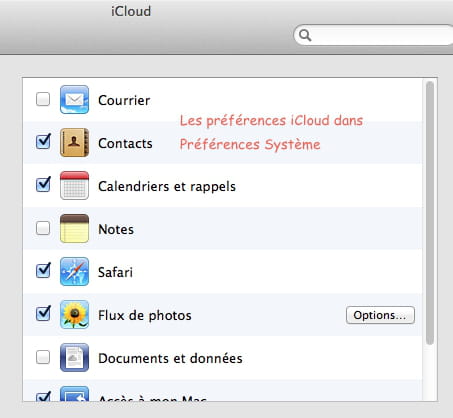
Task: Tick the Notes checkbox
Action: (43, 228)
